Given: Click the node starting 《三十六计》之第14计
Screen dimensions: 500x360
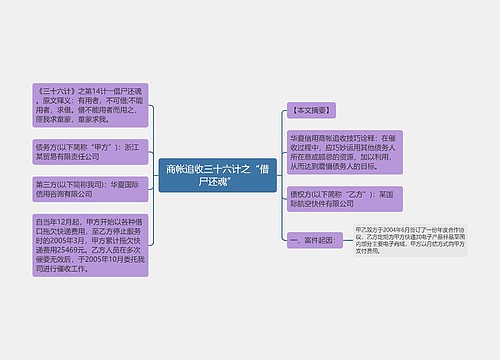Looking at the screenshot, I should point(90,105).
